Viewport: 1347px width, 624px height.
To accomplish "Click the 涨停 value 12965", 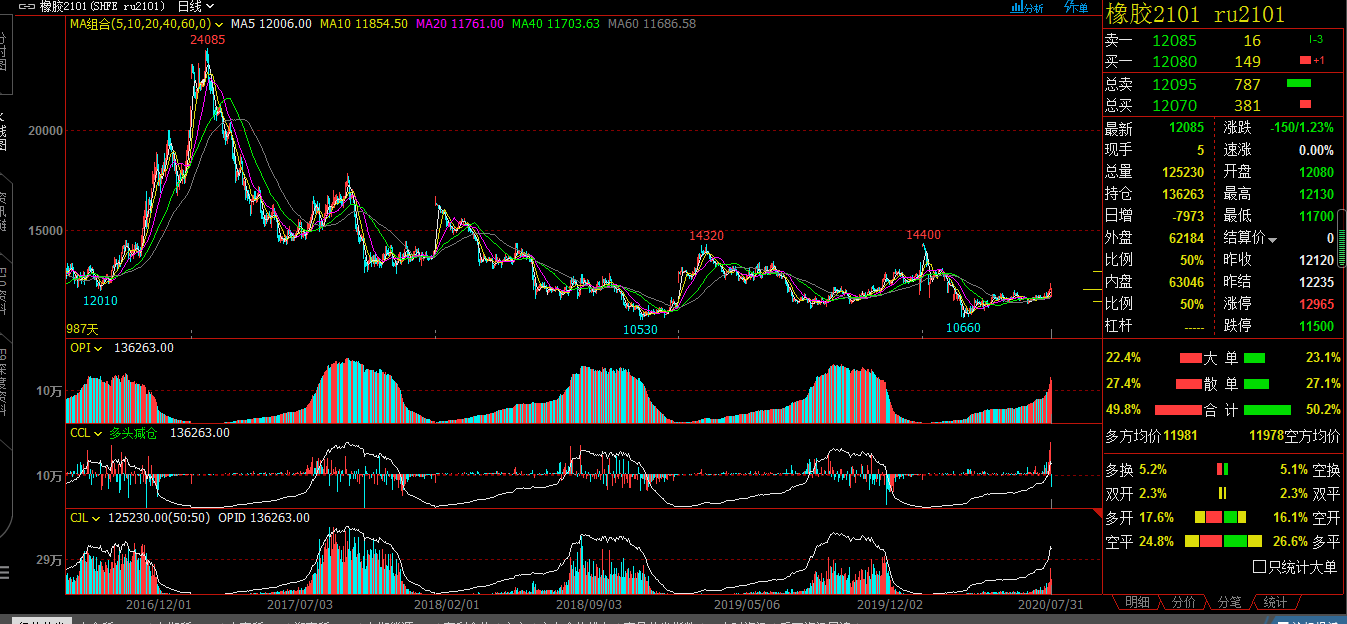I will click(x=1317, y=304).
